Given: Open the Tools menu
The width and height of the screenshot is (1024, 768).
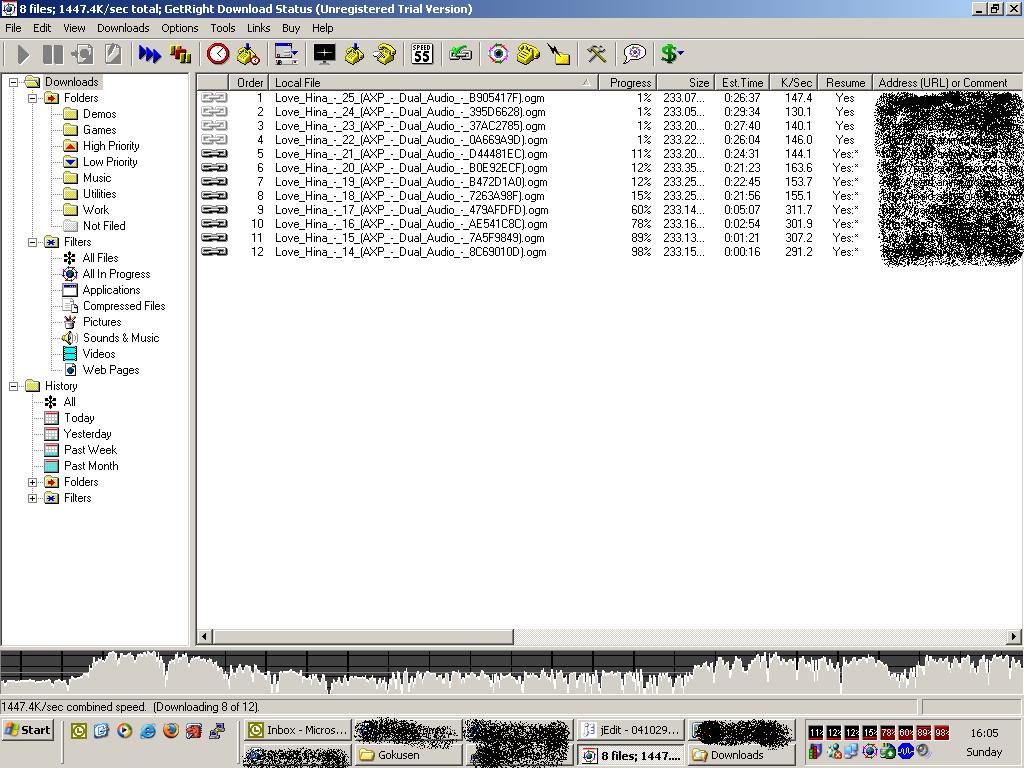Looking at the screenshot, I should point(223,28).
